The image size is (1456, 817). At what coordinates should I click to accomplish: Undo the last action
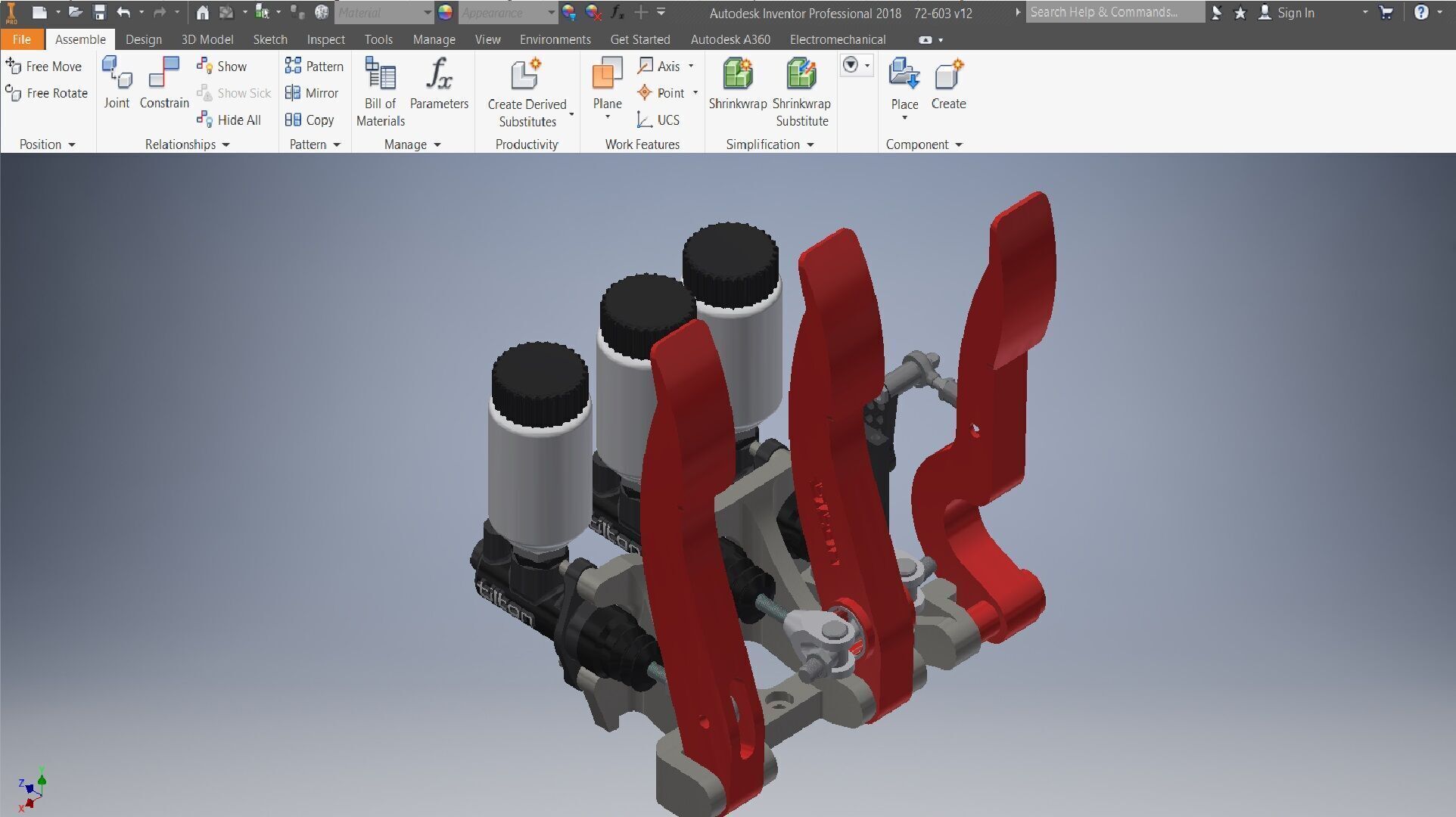point(123,12)
